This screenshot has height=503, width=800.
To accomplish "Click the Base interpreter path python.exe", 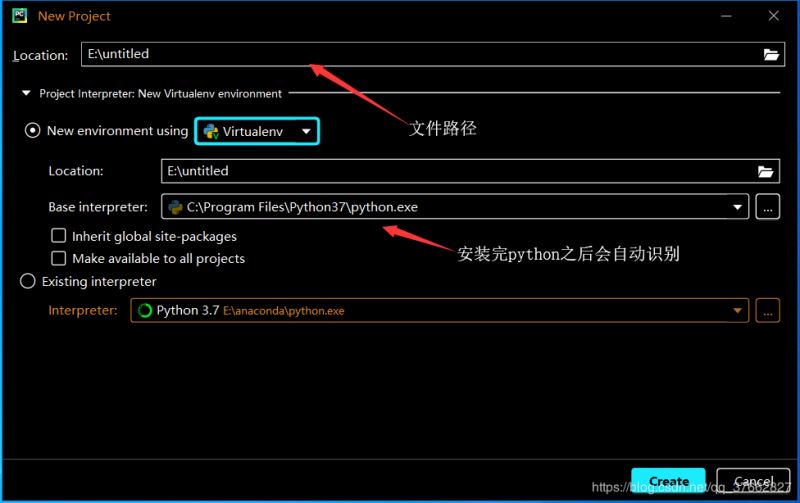I will pyautogui.click(x=302, y=207).
